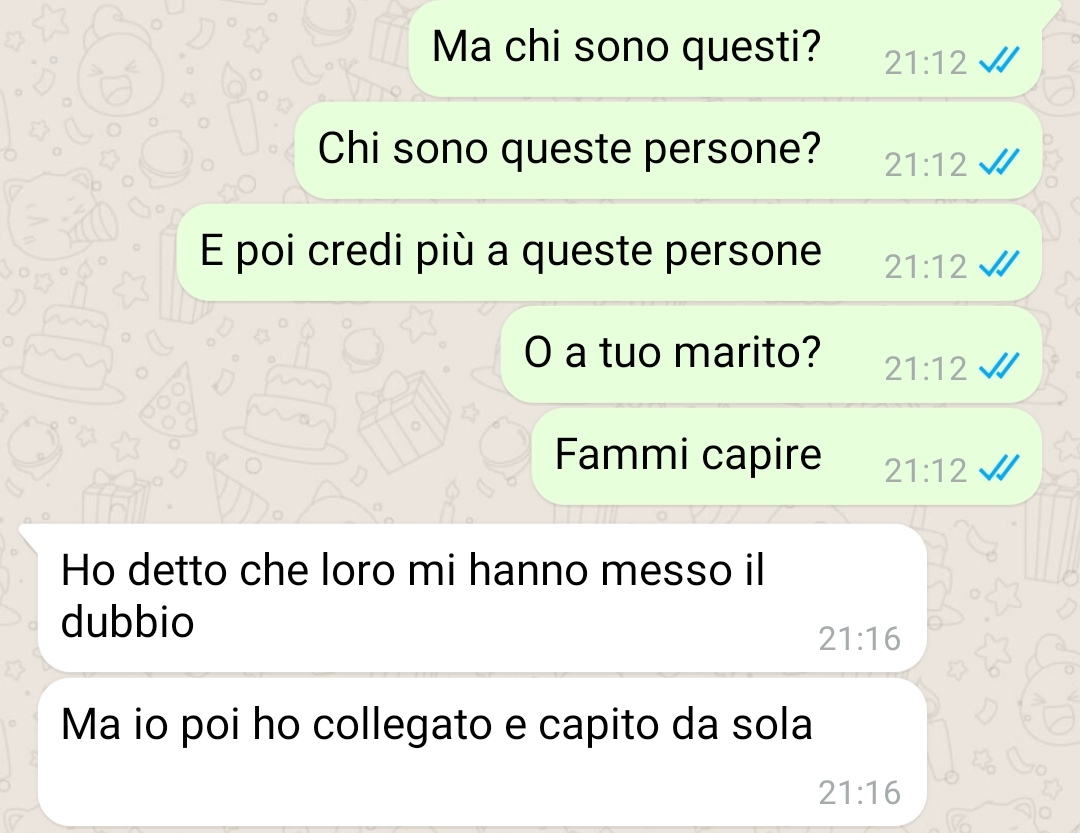Tap 21:12 timestamp on 'O a tuo marito?'
The height and width of the screenshot is (833, 1080).
[926, 369]
